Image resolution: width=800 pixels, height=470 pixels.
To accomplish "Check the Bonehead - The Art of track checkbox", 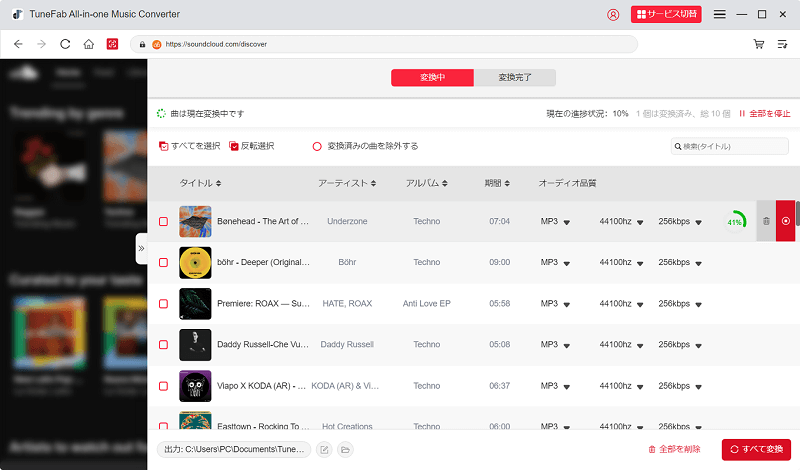I will pyautogui.click(x=163, y=221).
